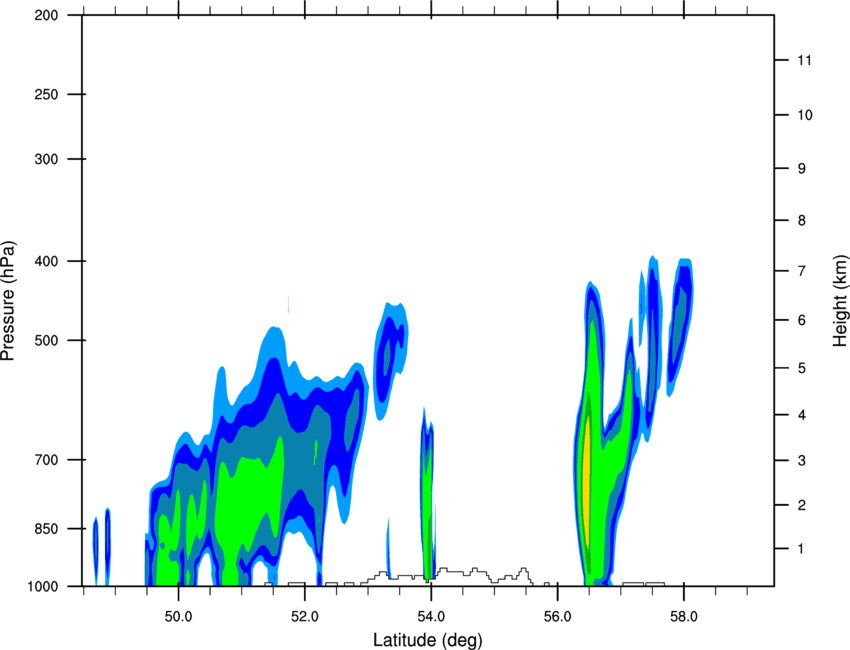Click the 4 km height label
Viewport: 850px width, 650px height.
pyautogui.click(x=802, y=415)
